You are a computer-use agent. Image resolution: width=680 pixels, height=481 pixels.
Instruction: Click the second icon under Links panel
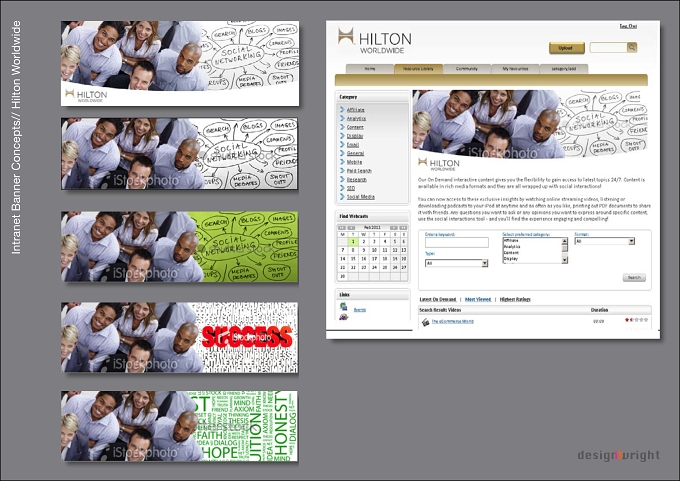click(x=343, y=317)
